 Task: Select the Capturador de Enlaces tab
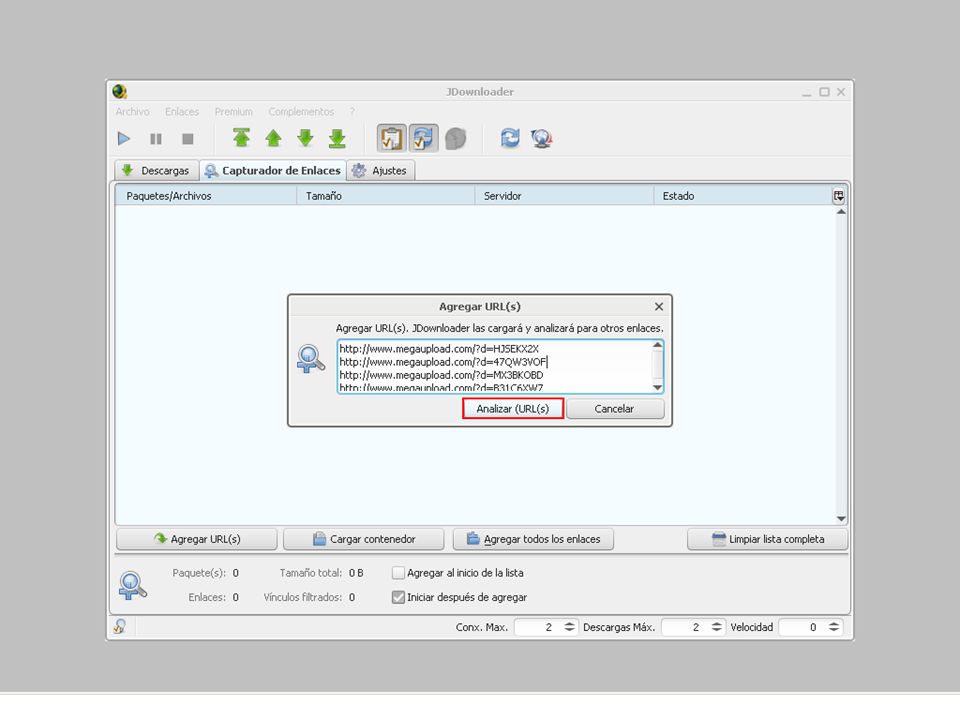pyautogui.click(x=272, y=170)
